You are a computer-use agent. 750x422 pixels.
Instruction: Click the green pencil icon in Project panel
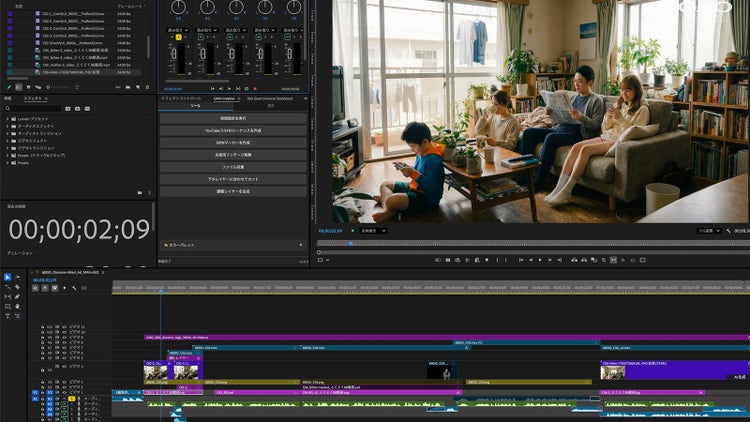(x=8, y=87)
